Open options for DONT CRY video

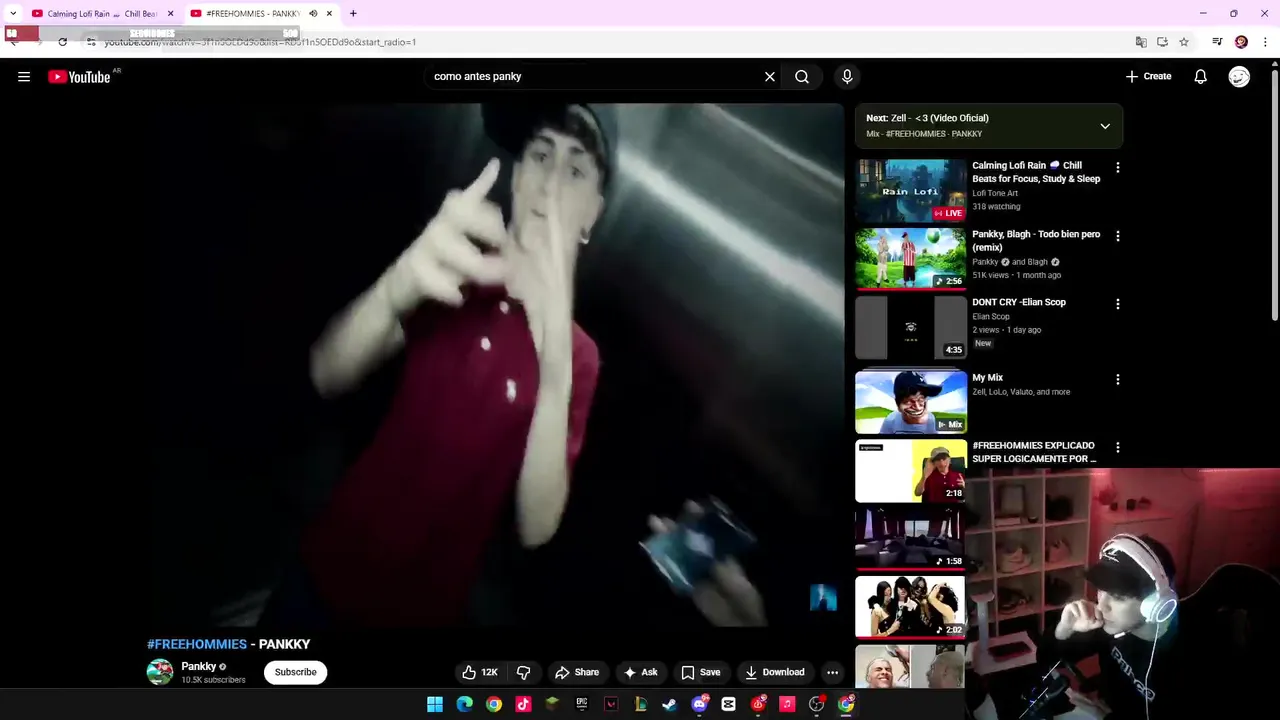pyautogui.click(x=1118, y=304)
